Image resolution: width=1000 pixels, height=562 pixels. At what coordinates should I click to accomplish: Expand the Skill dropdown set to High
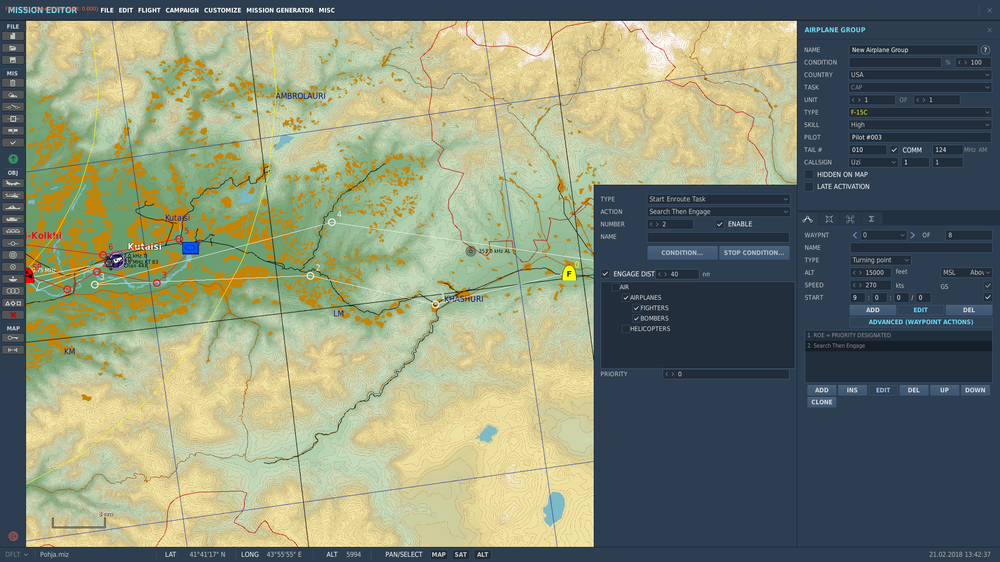920,124
